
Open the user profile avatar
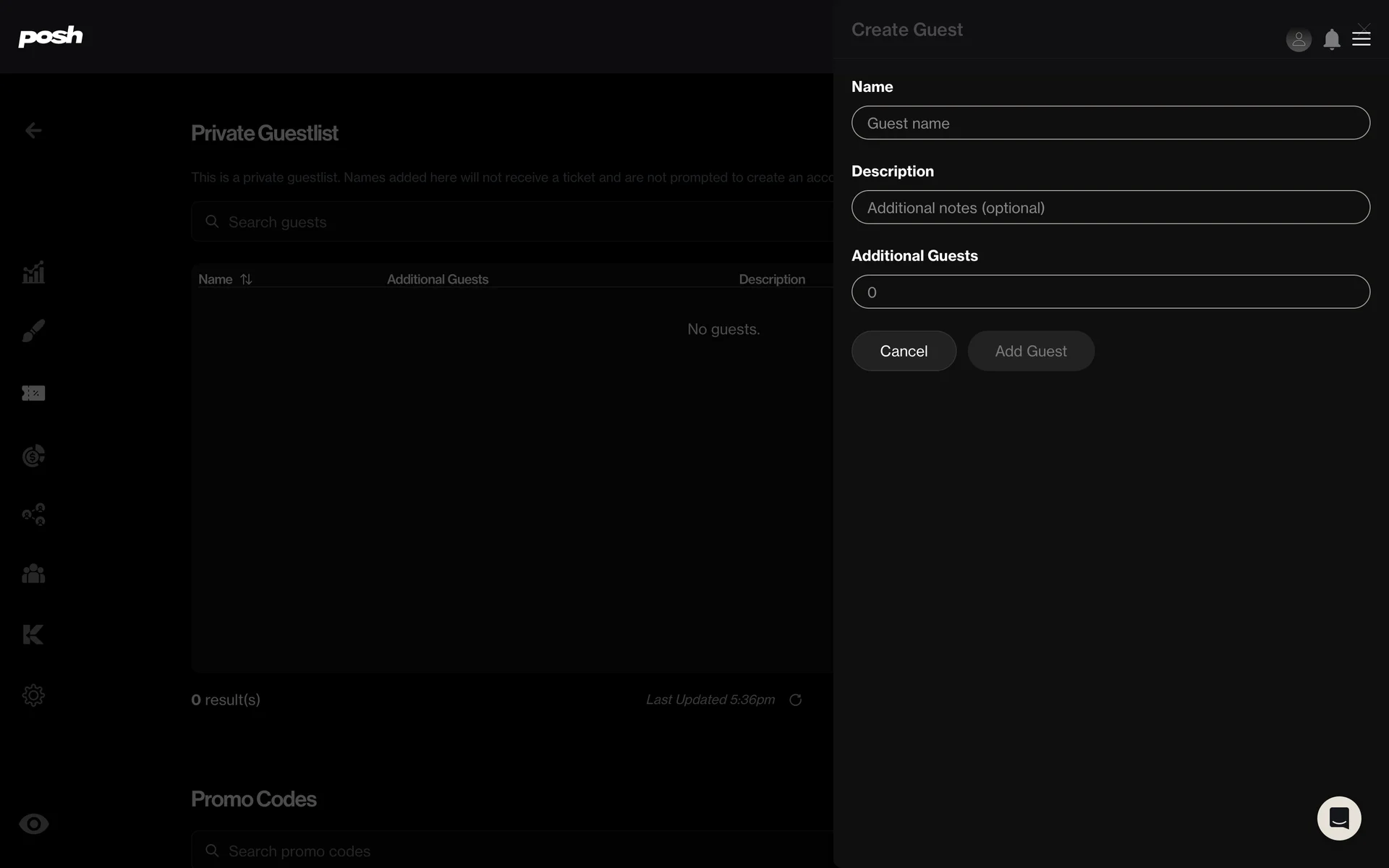click(1299, 39)
